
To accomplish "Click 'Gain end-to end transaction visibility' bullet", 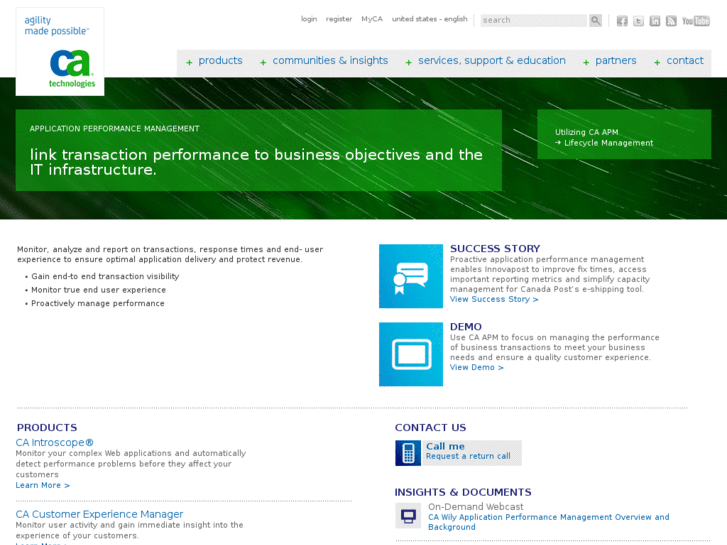I will pos(105,276).
